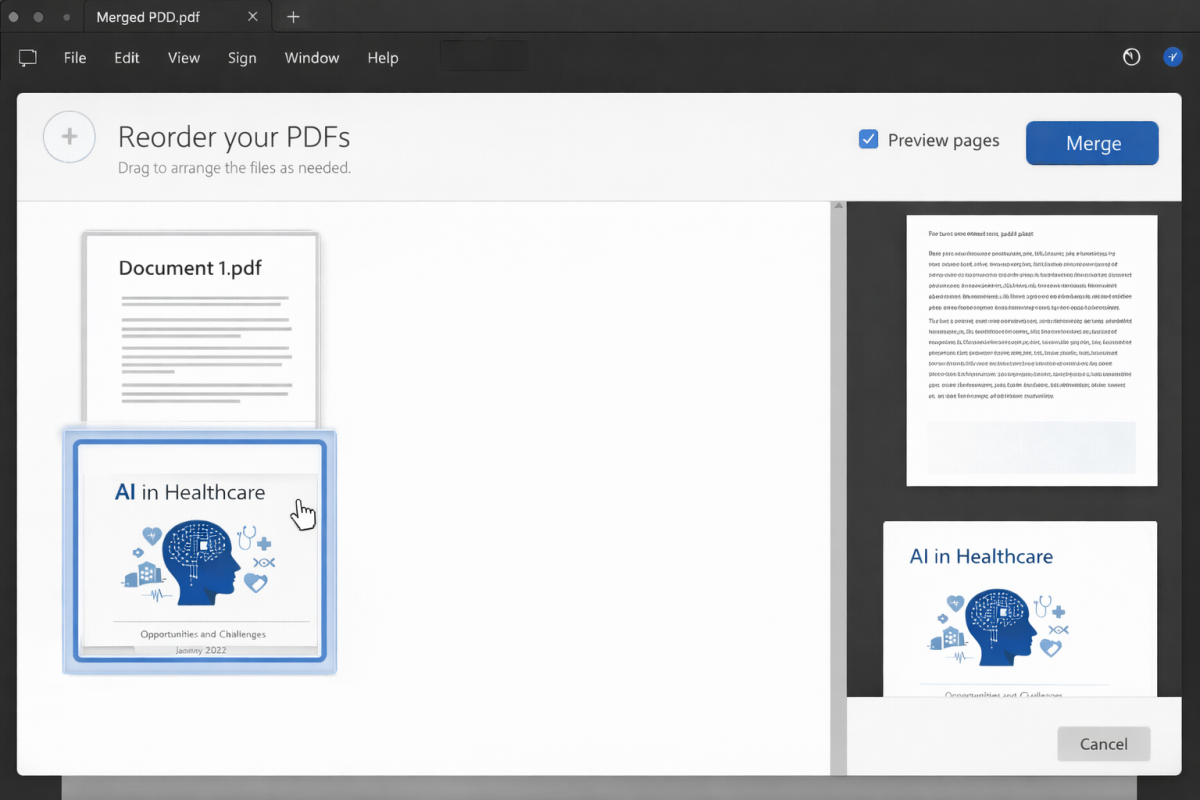Select the Document 1.pdf thumbnail
This screenshot has height=800, width=1200.
tap(201, 328)
